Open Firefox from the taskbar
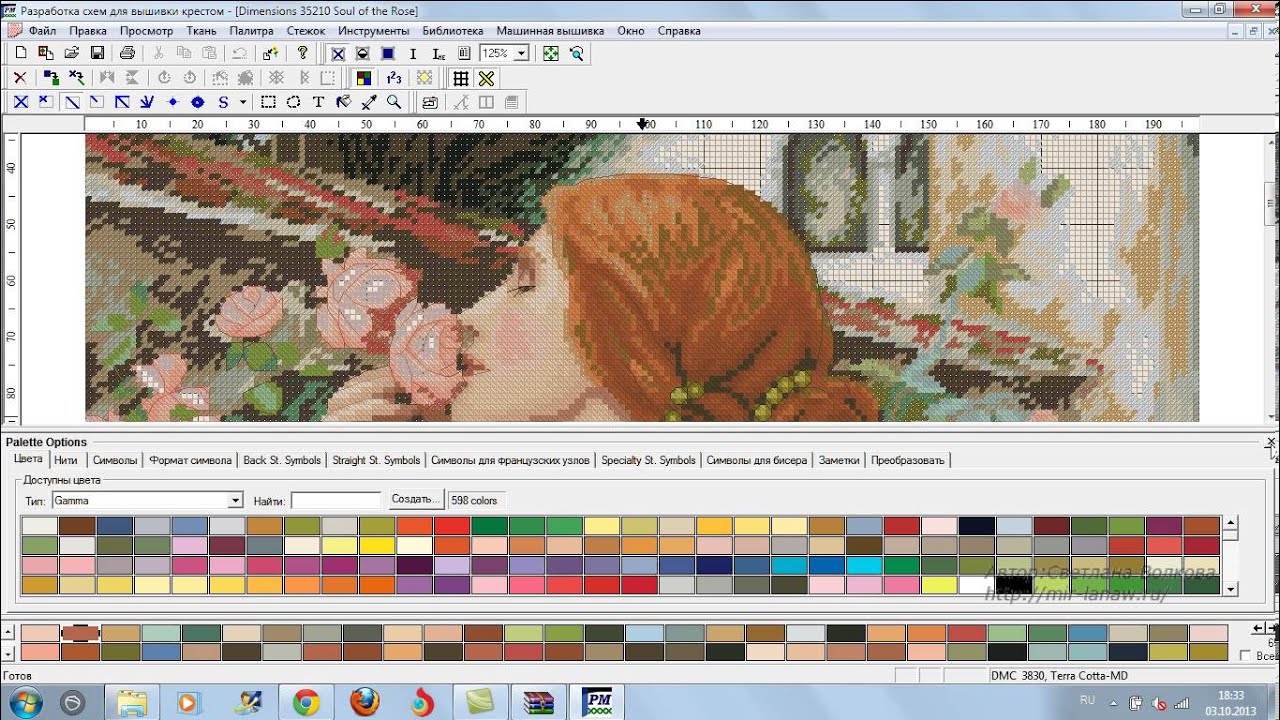This screenshot has height=720, width=1280. [x=364, y=702]
